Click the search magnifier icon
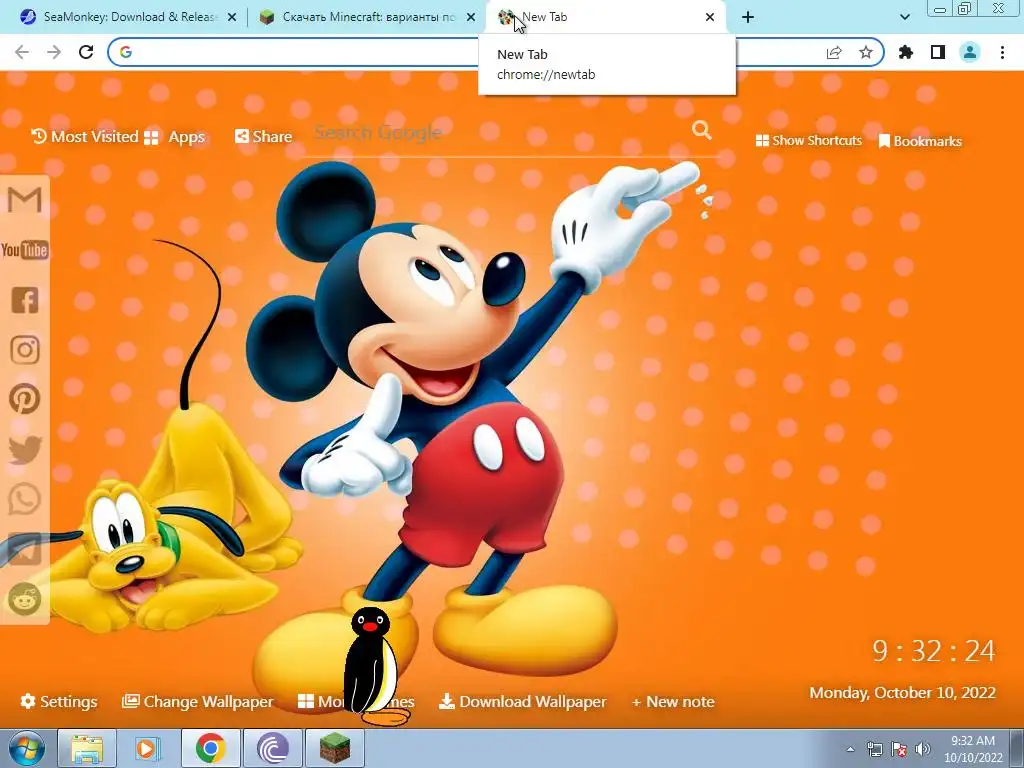 (x=701, y=131)
